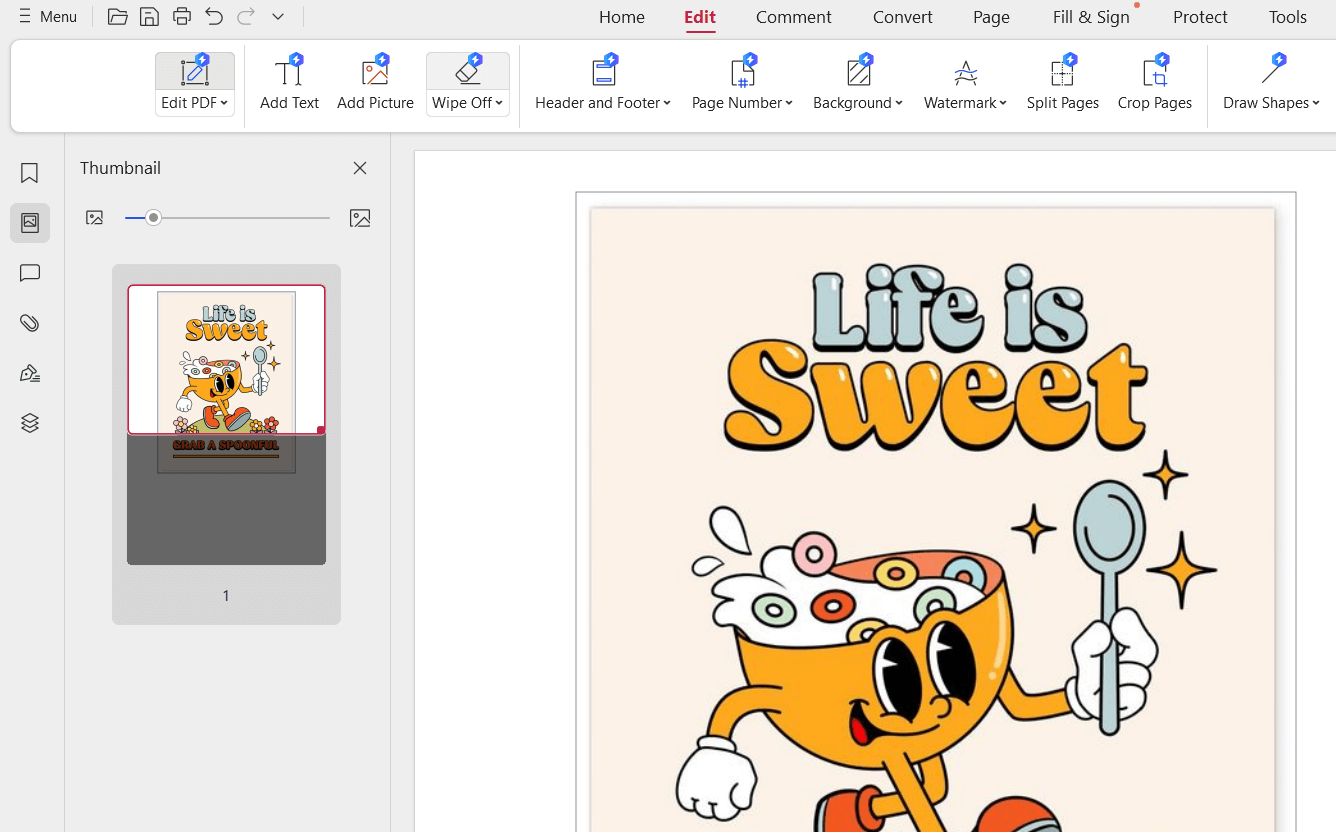Screen dimensions: 1336x832
Task: Open the Menu
Action: [47, 16]
